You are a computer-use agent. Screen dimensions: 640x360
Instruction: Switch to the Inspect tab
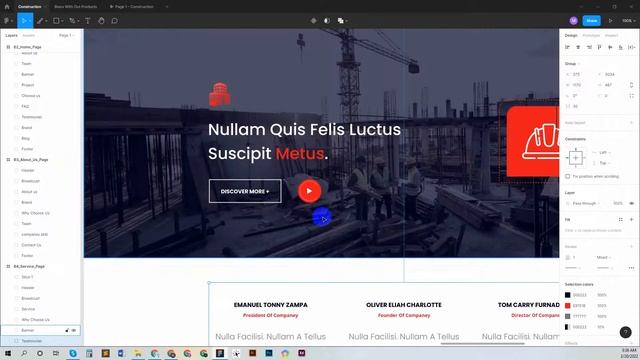pos(611,36)
